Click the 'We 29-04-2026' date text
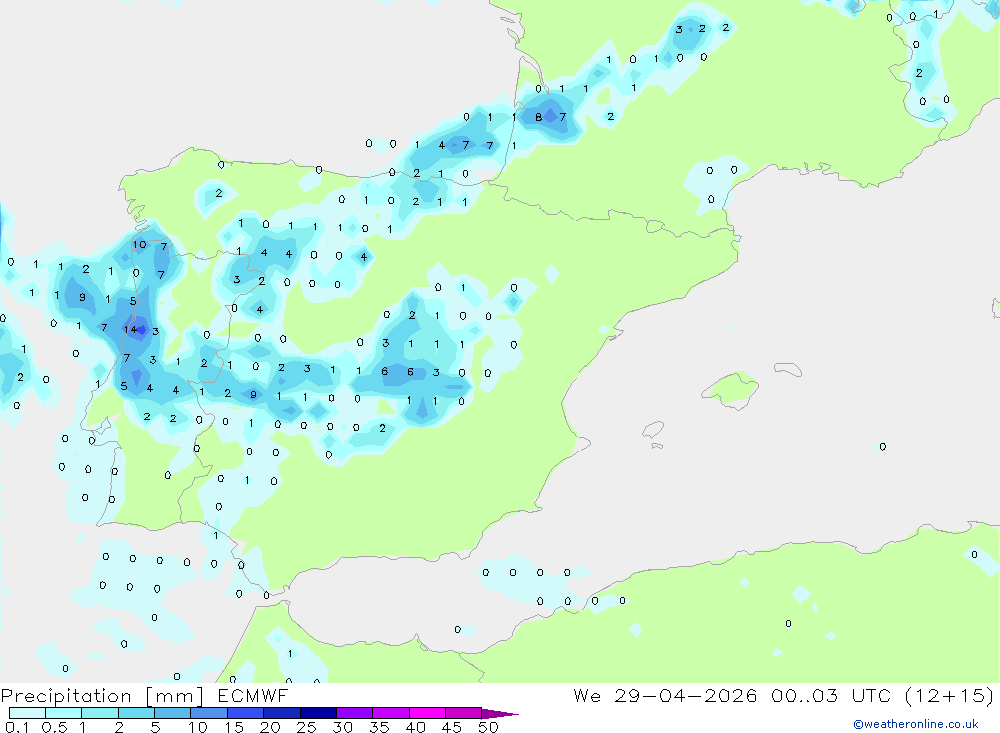 click(x=665, y=695)
